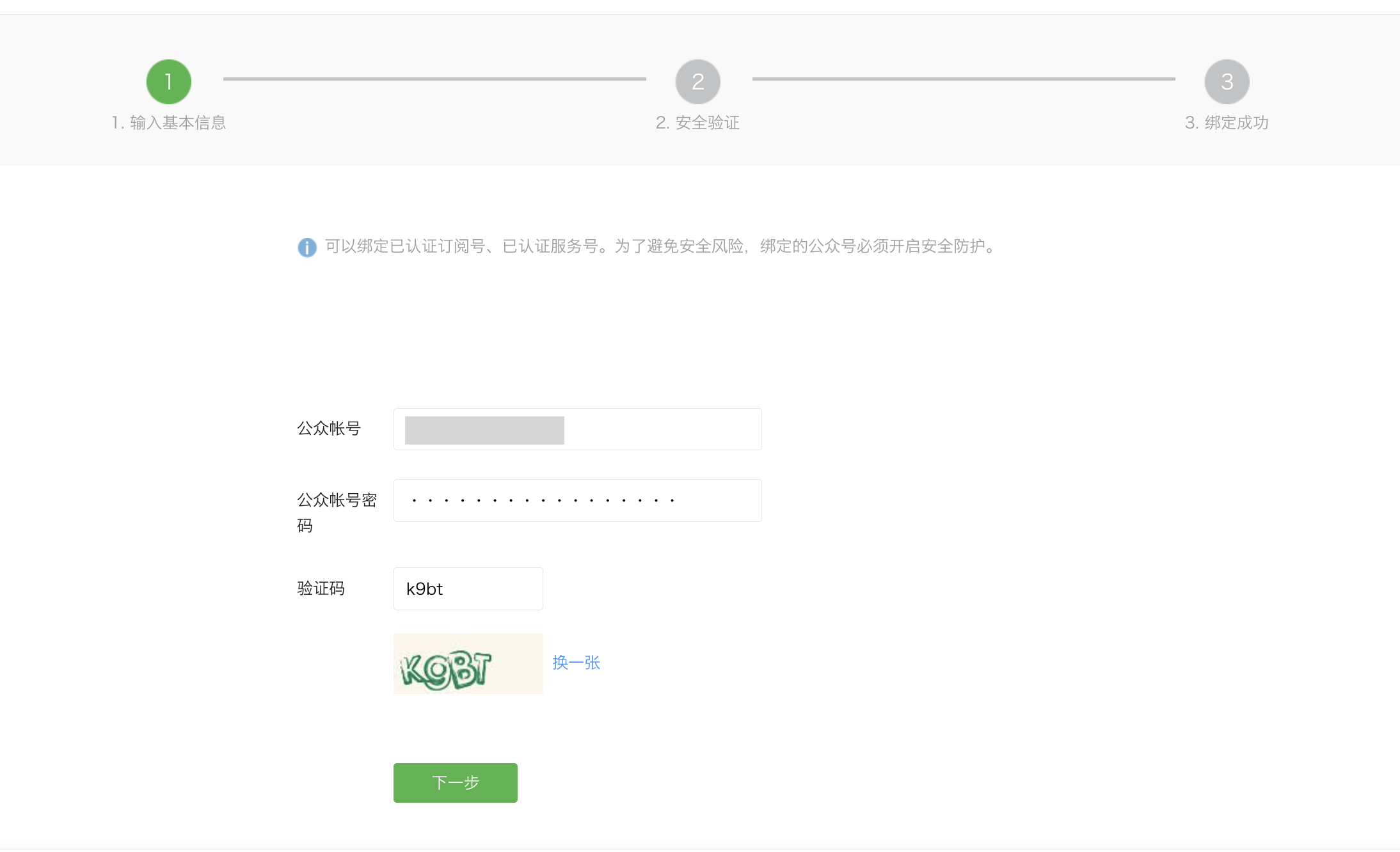Click the gray masked account name
Screen dimensions: 1400x852
[484, 430]
